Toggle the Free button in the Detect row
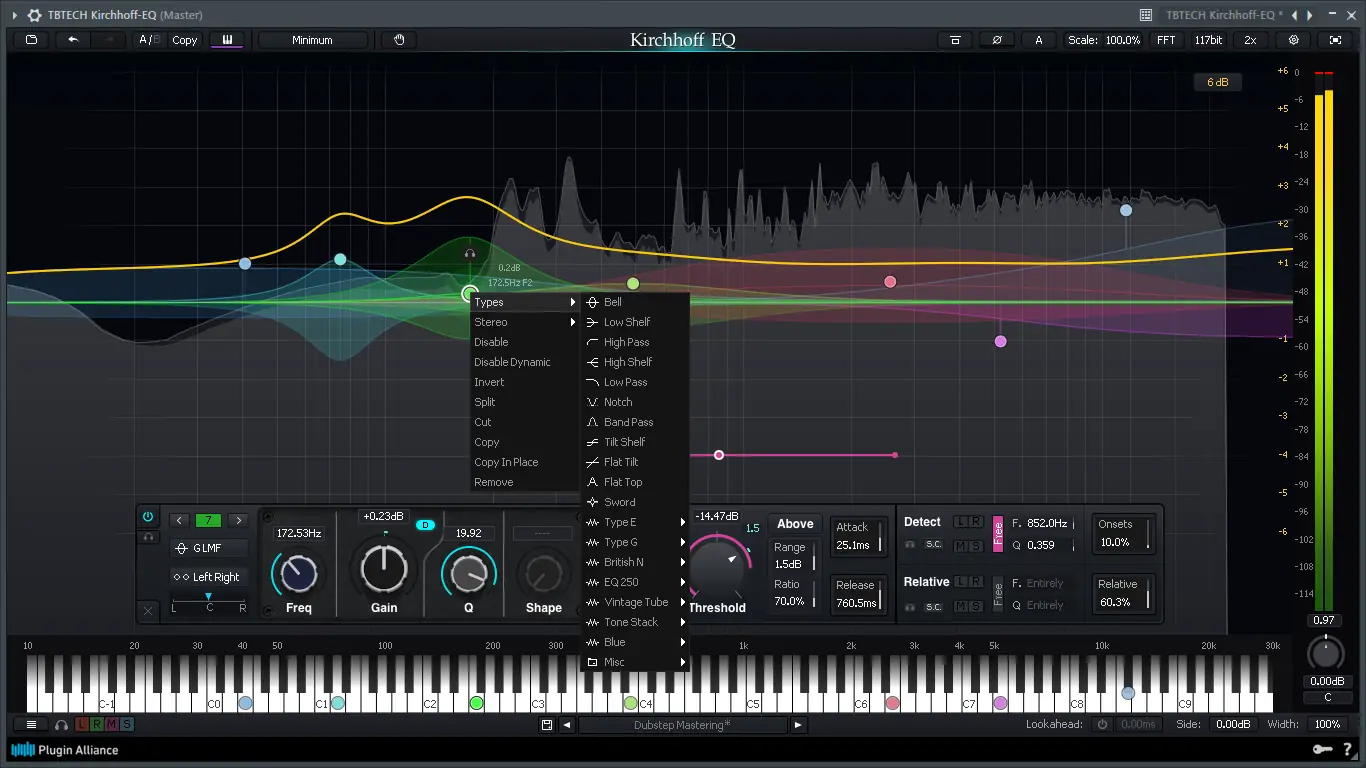This screenshot has height=768, width=1366. [998, 534]
